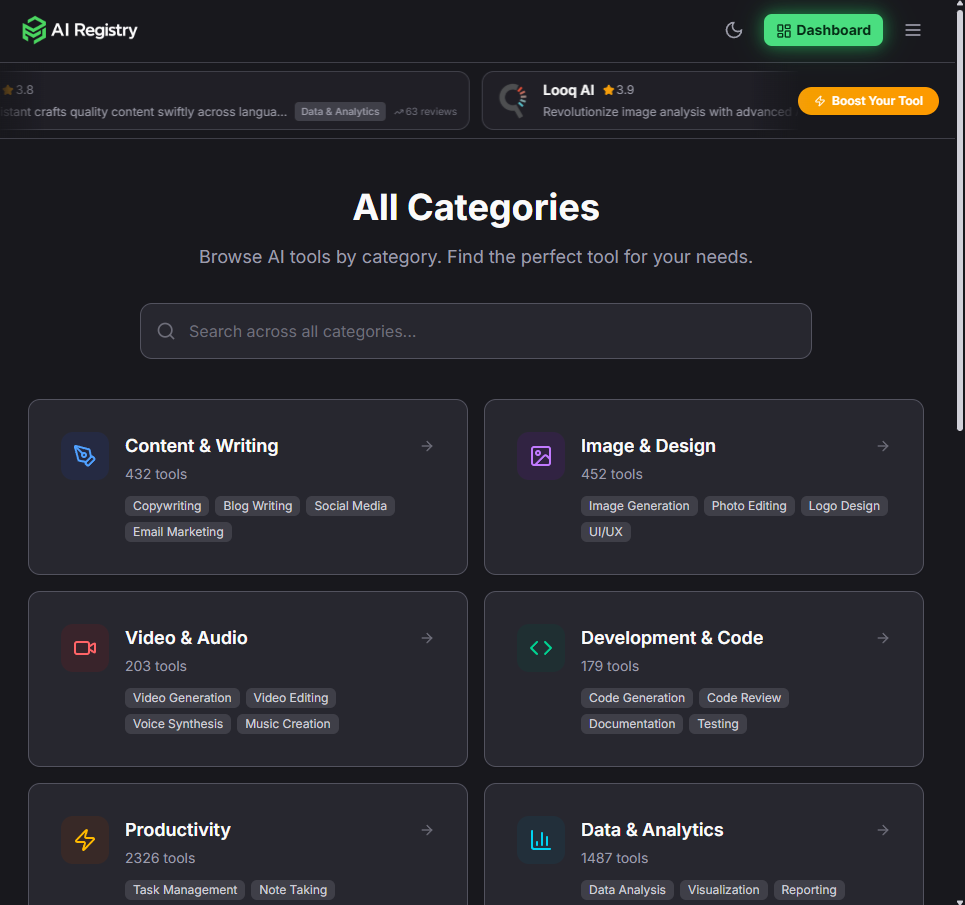Click the Development & Code brackets icon
Screen dimensions: 965x905
click(541, 648)
